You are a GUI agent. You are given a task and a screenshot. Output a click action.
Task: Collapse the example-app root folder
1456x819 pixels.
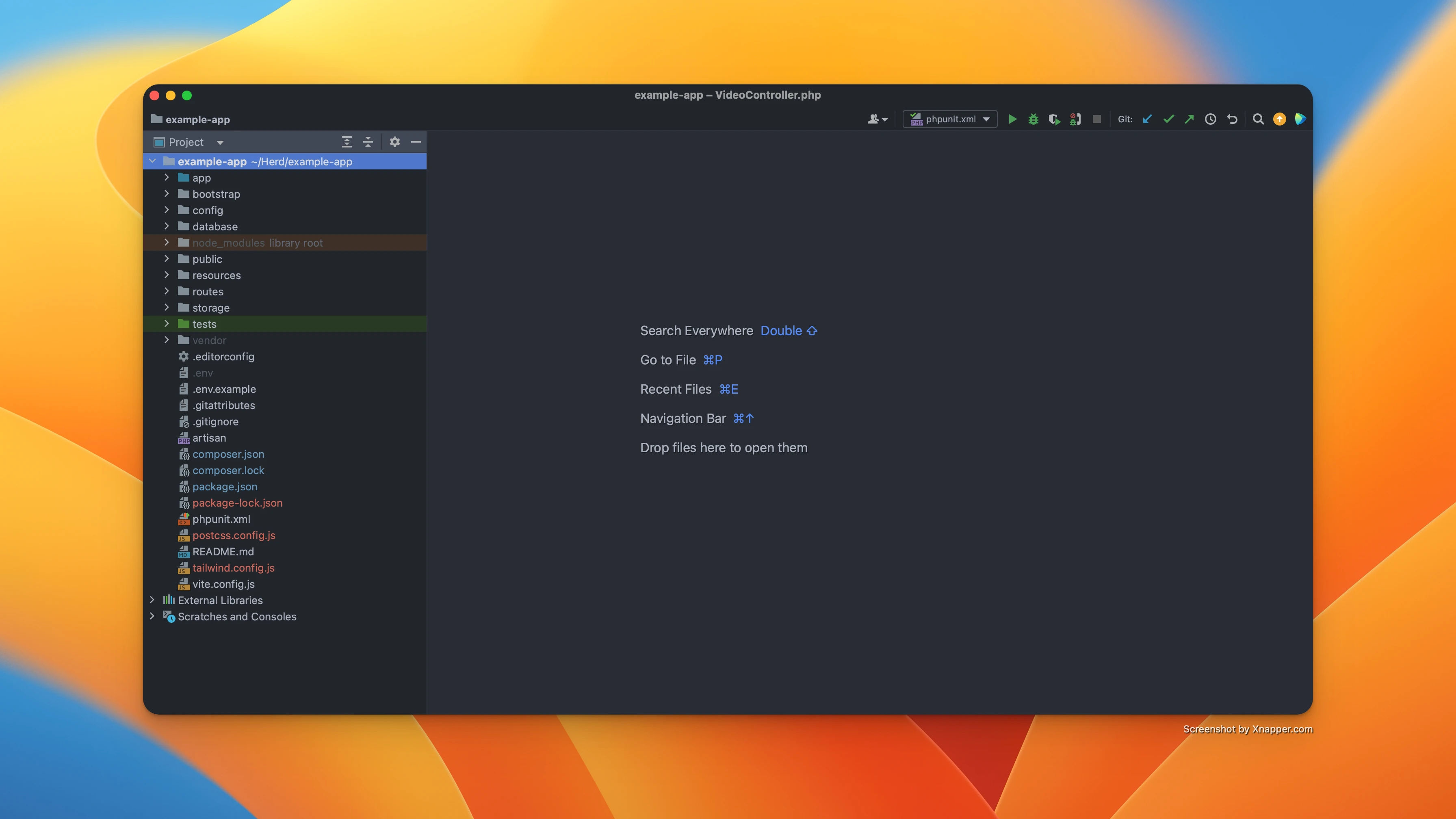point(152,161)
